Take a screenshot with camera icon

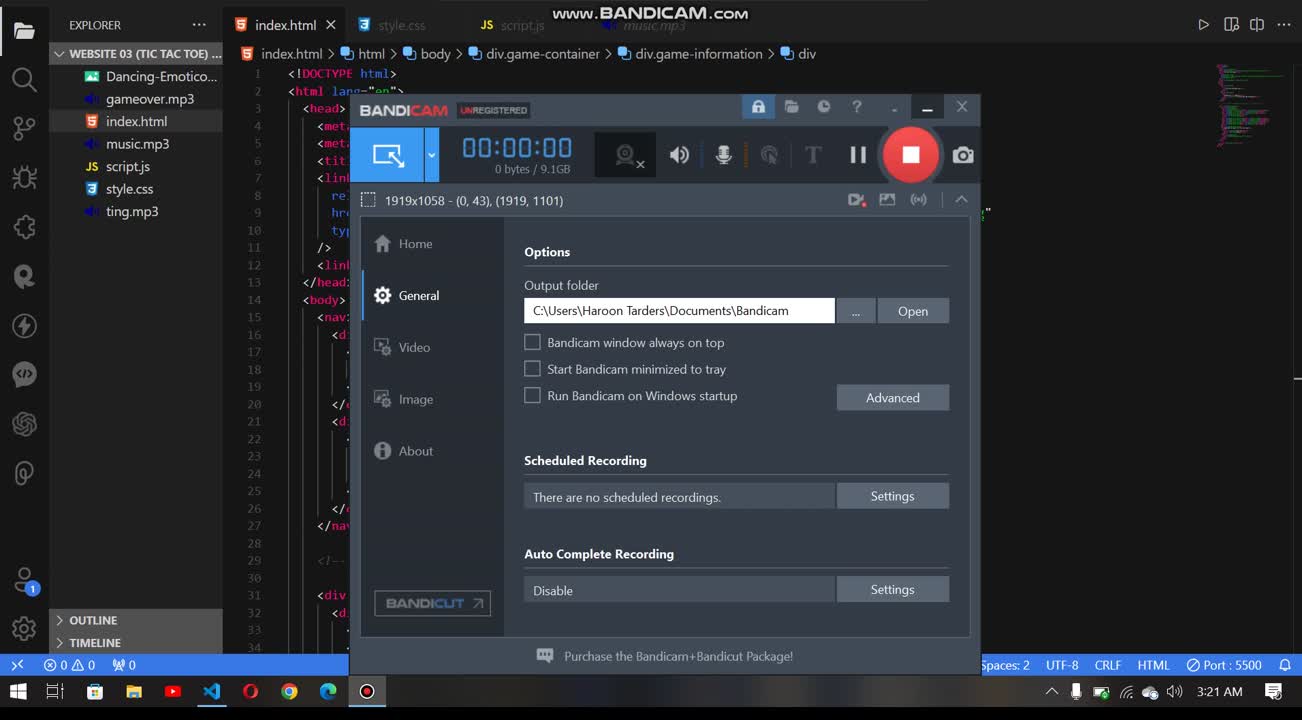(962, 155)
